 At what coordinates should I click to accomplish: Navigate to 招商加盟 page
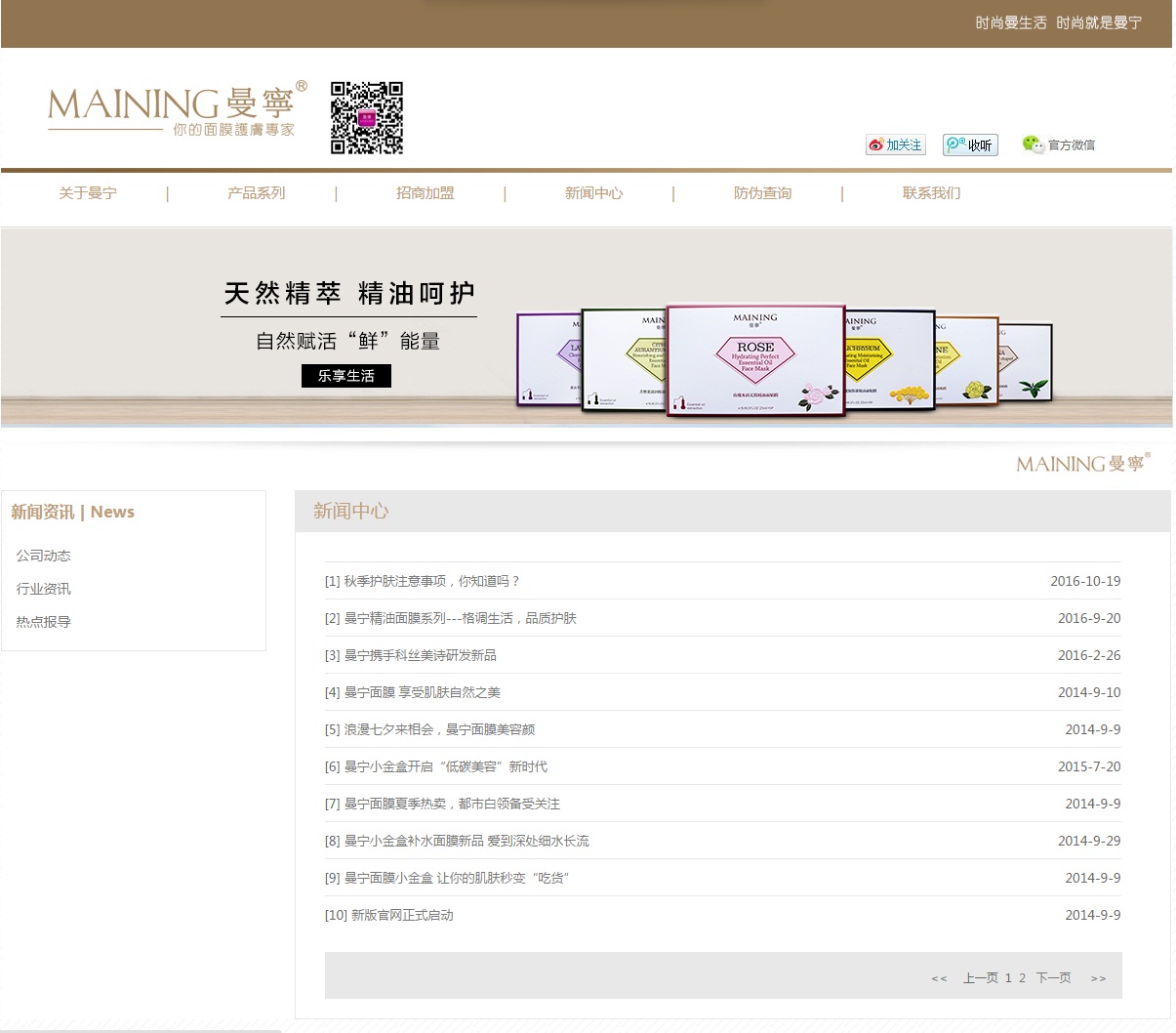coord(425,193)
